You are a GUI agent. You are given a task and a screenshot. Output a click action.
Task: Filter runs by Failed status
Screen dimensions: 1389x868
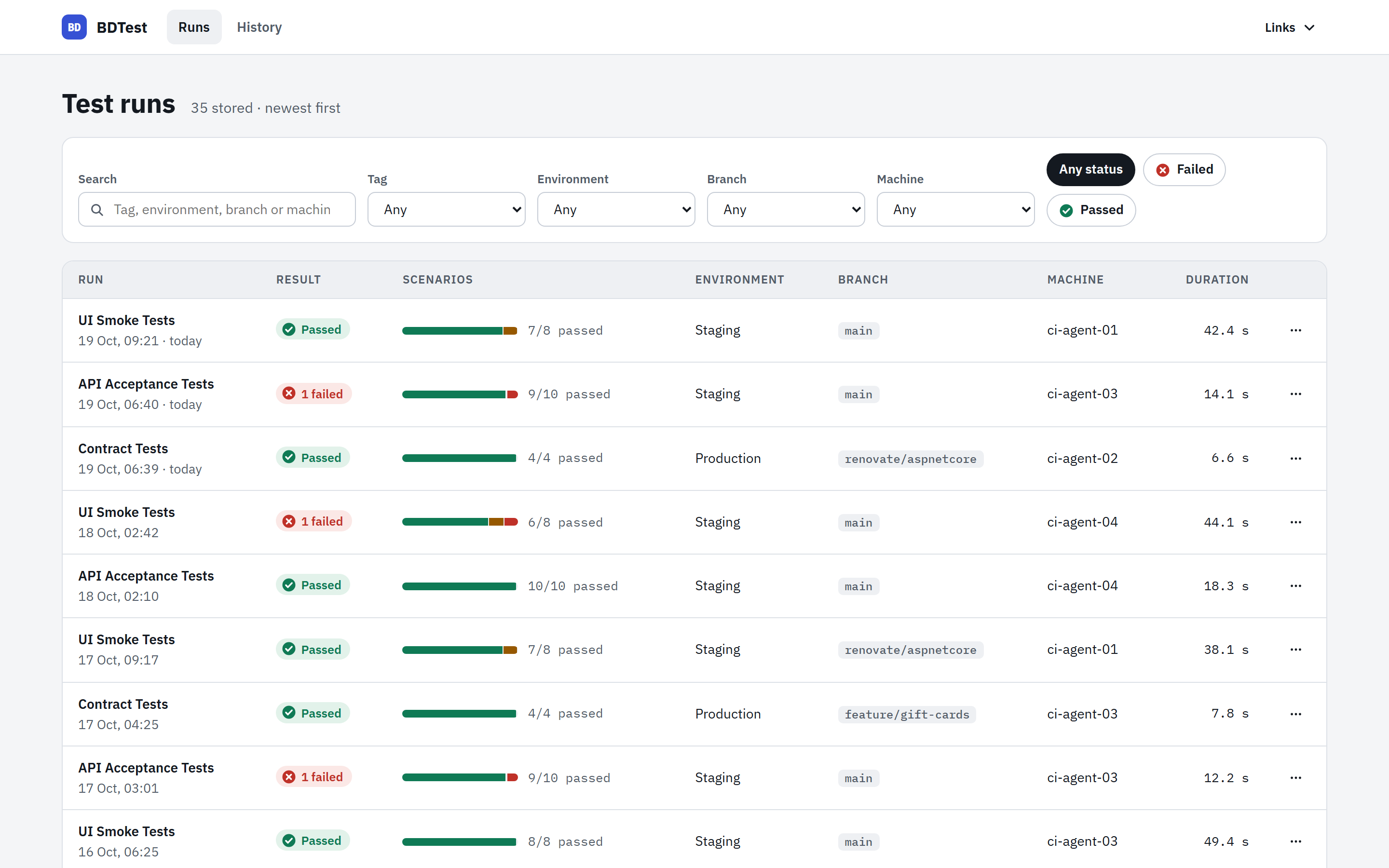click(x=1184, y=169)
